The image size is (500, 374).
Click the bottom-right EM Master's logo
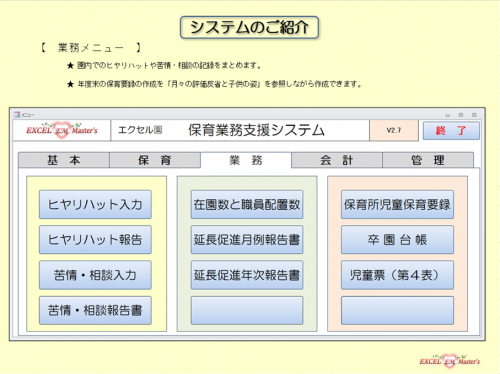click(x=450, y=361)
